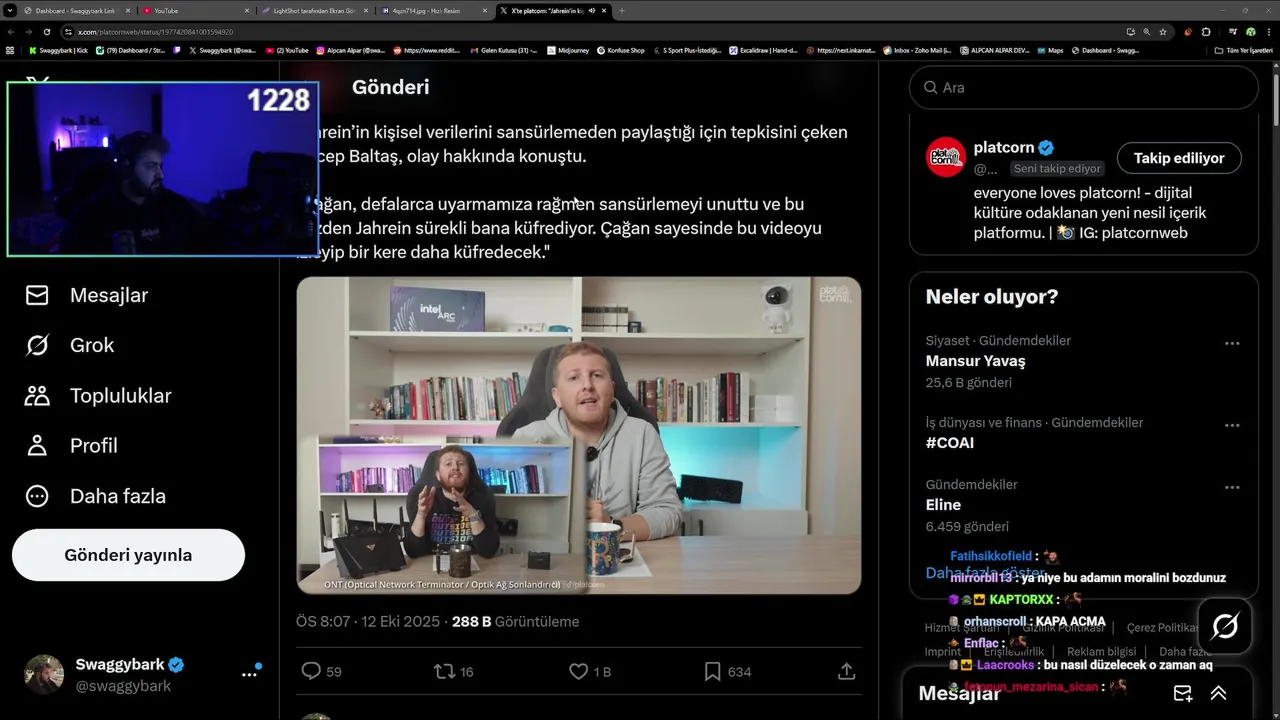Go to Topluluklar communities page

(x=98, y=395)
